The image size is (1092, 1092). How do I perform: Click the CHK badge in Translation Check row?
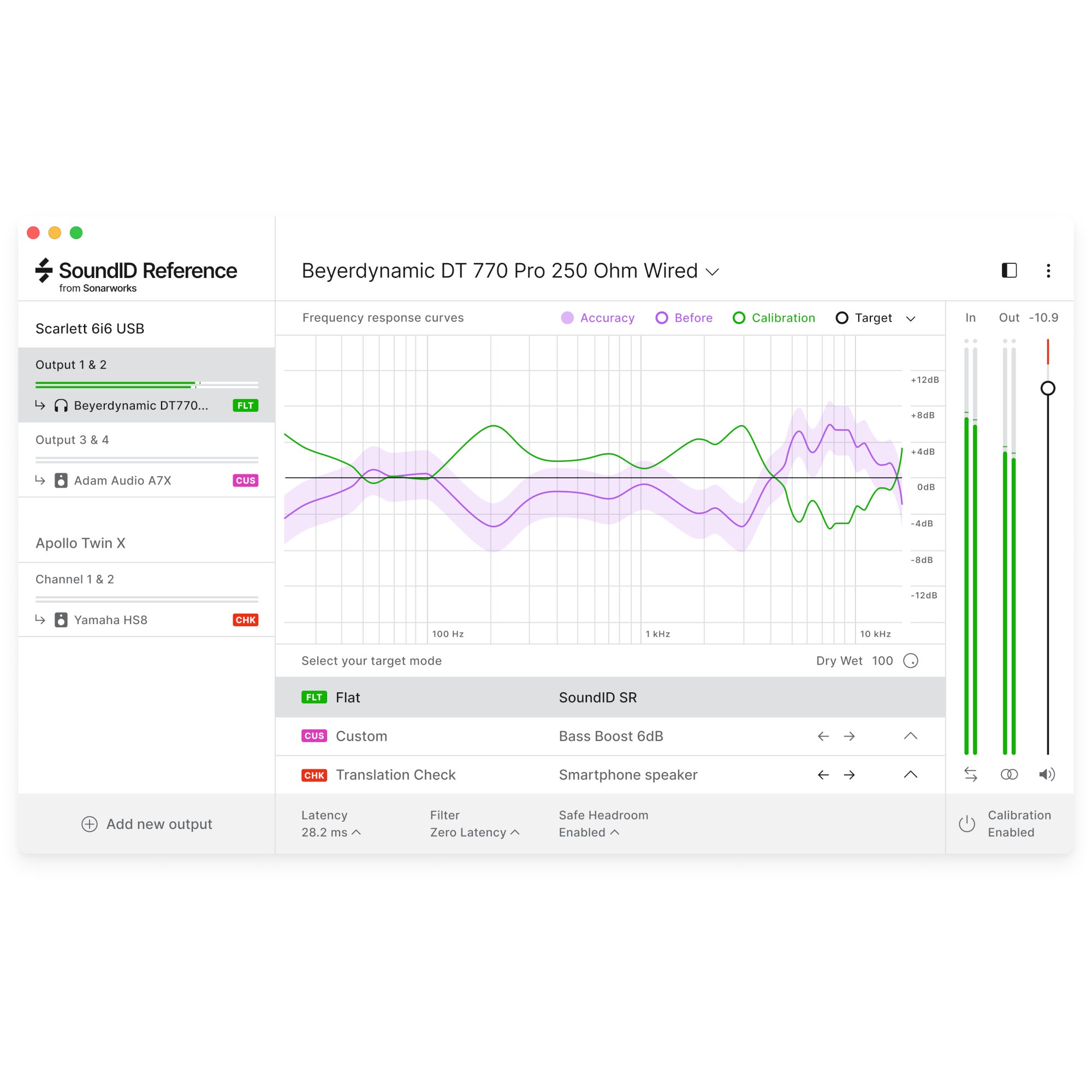tap(314, 775)
